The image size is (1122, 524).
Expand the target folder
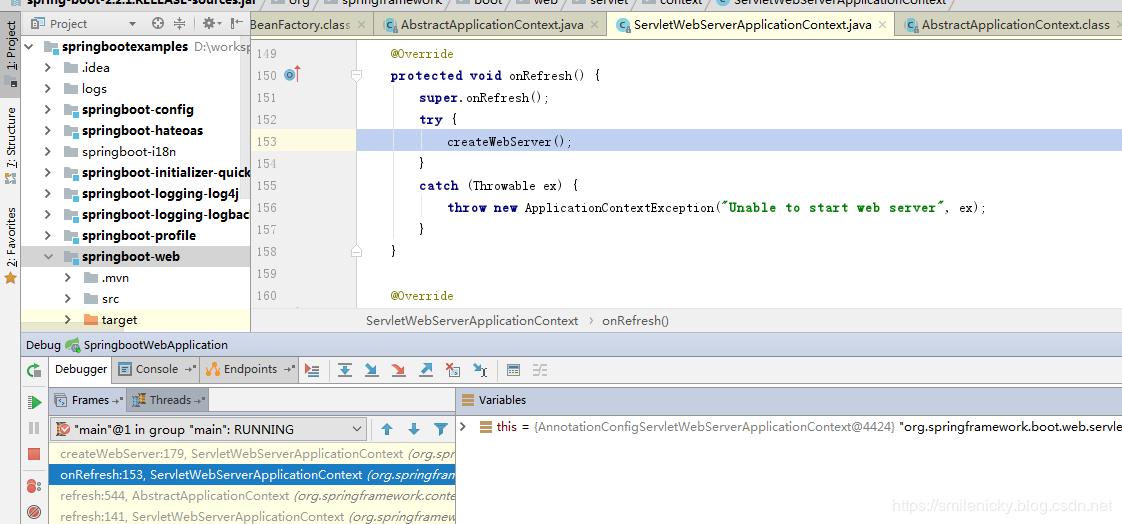(x=68, y=319)
